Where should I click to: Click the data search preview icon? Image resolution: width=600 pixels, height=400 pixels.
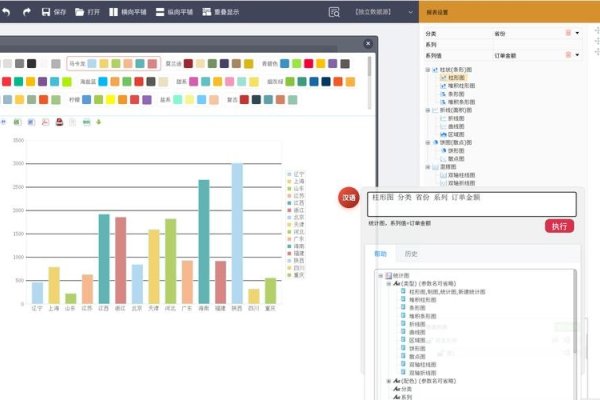(x=334, y=12)
